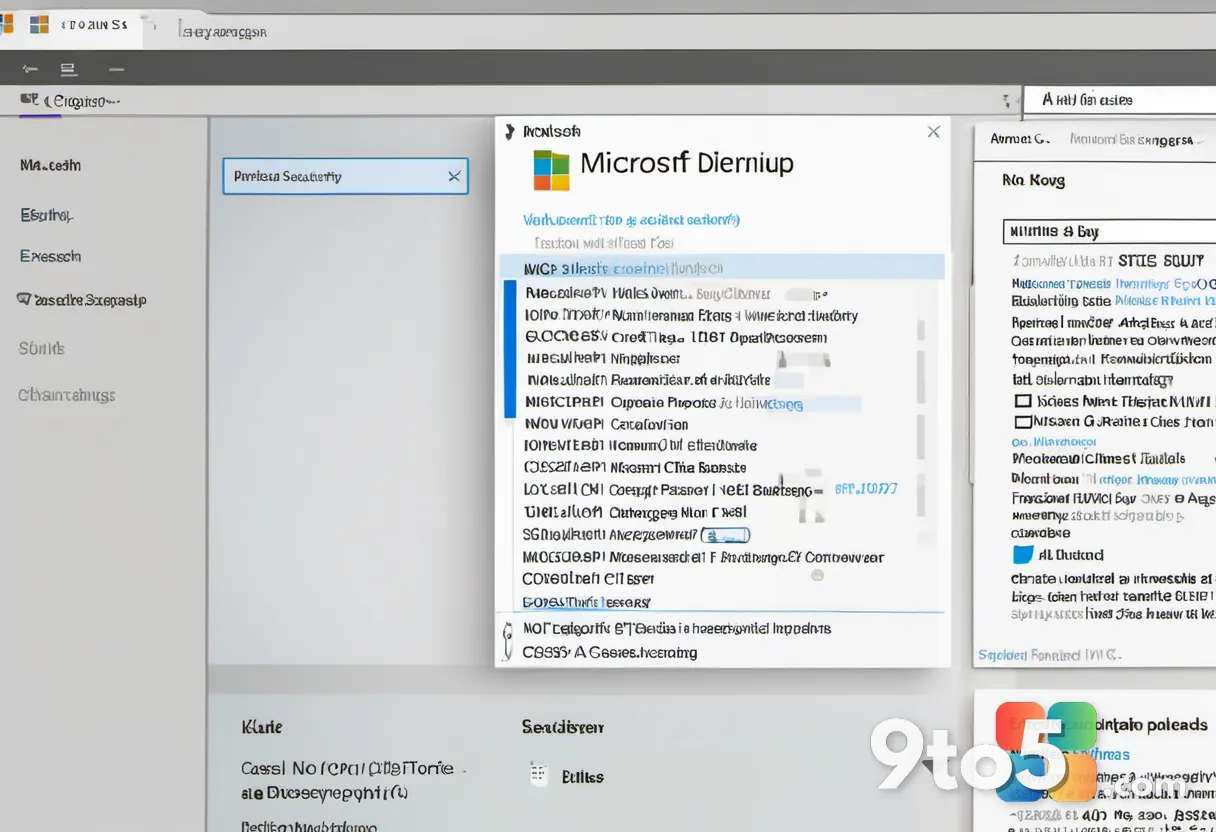Select sidebar item with the speech-bubble icon

[82, 299]
